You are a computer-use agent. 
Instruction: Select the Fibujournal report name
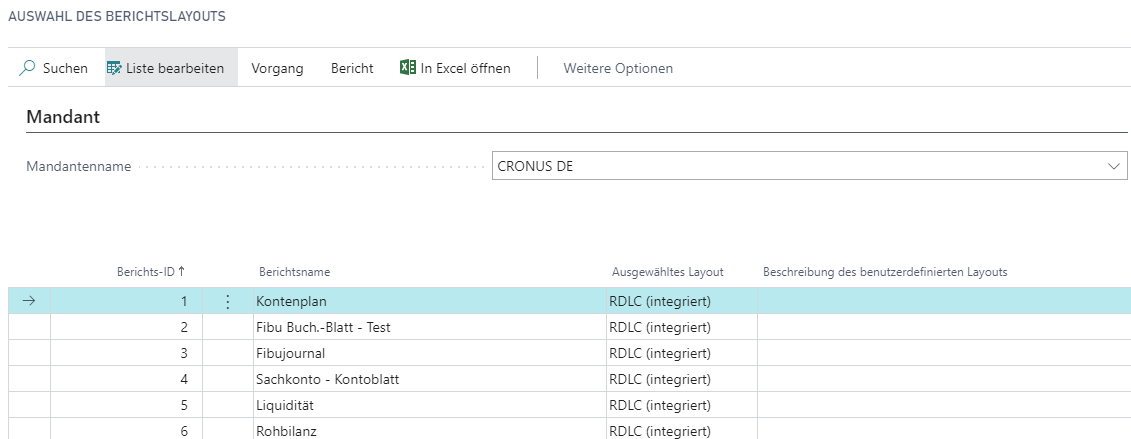point(291,353)
